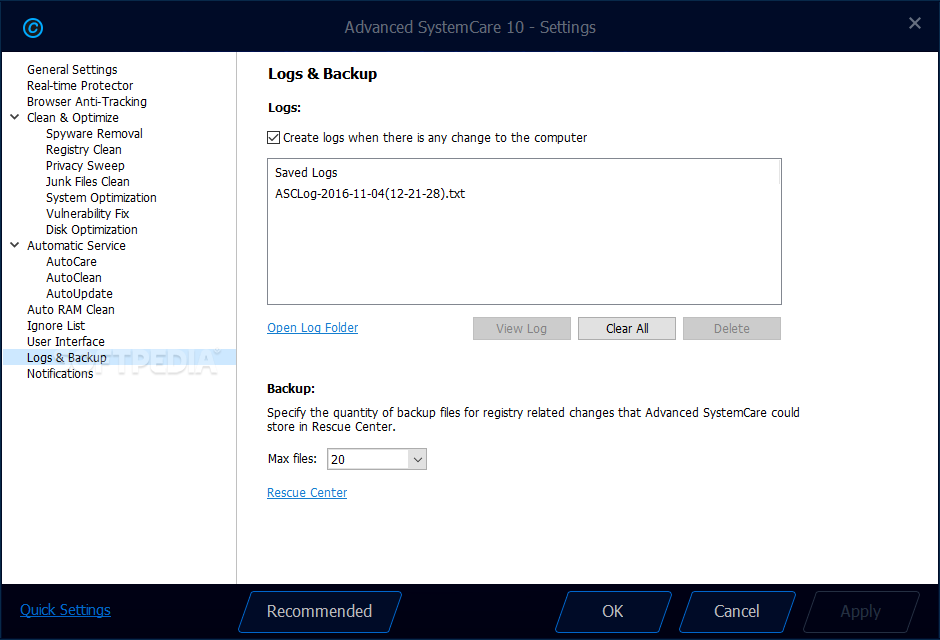Open the Rescue Center link
The height and width of the screenshot is (640, 940).
point(307,493)
